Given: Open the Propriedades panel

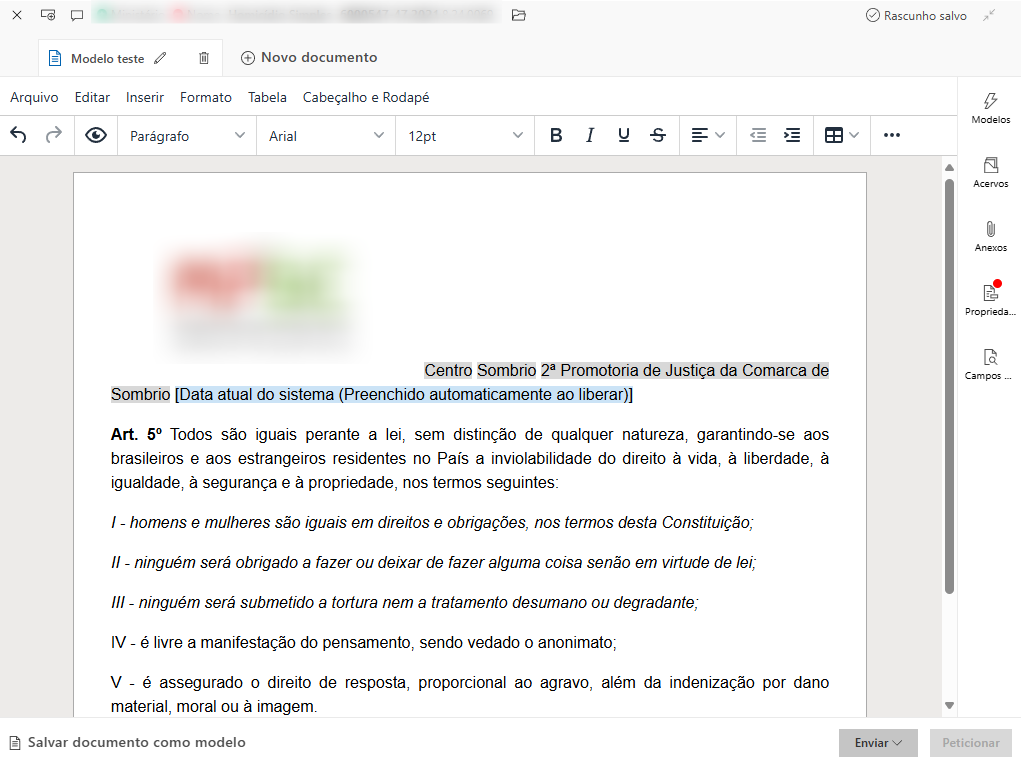Looking at the screenshot, I should click(x=990, y=299).
